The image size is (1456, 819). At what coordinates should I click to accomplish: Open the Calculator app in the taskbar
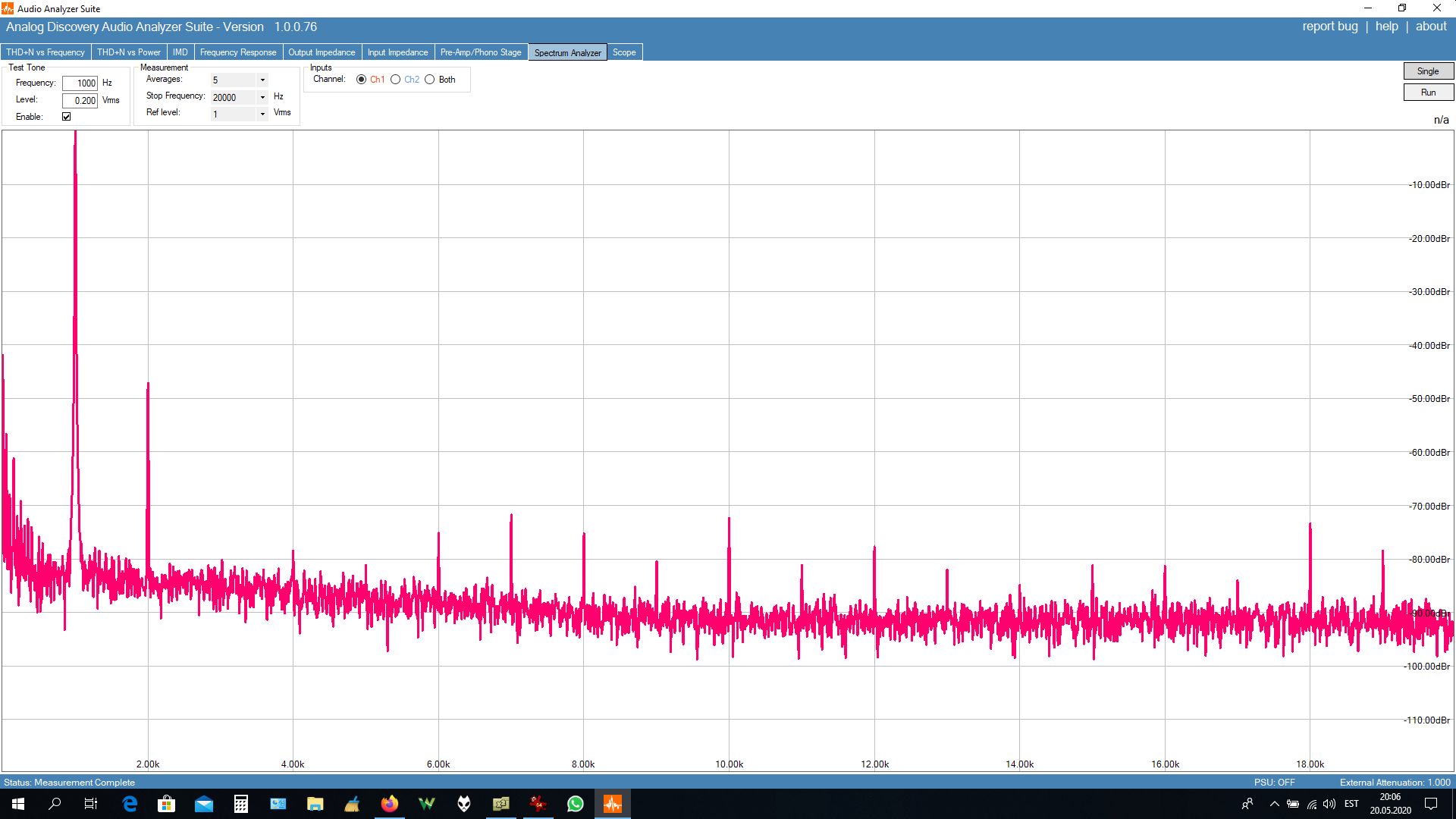(x=240, y=804)
